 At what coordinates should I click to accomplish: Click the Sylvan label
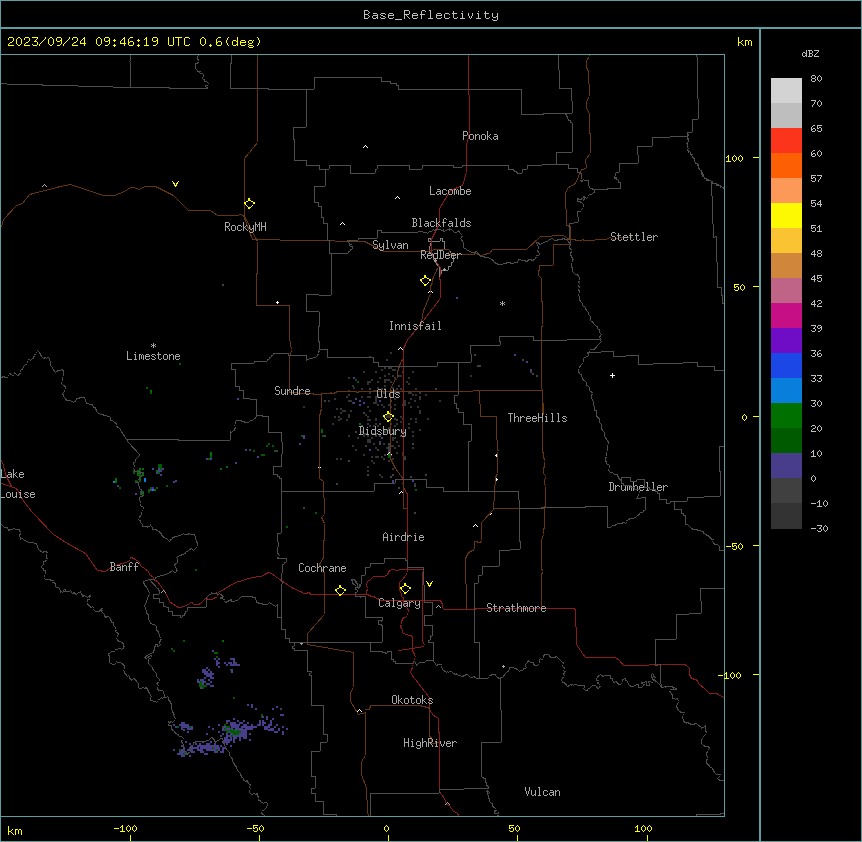click(x=390, y=245)
